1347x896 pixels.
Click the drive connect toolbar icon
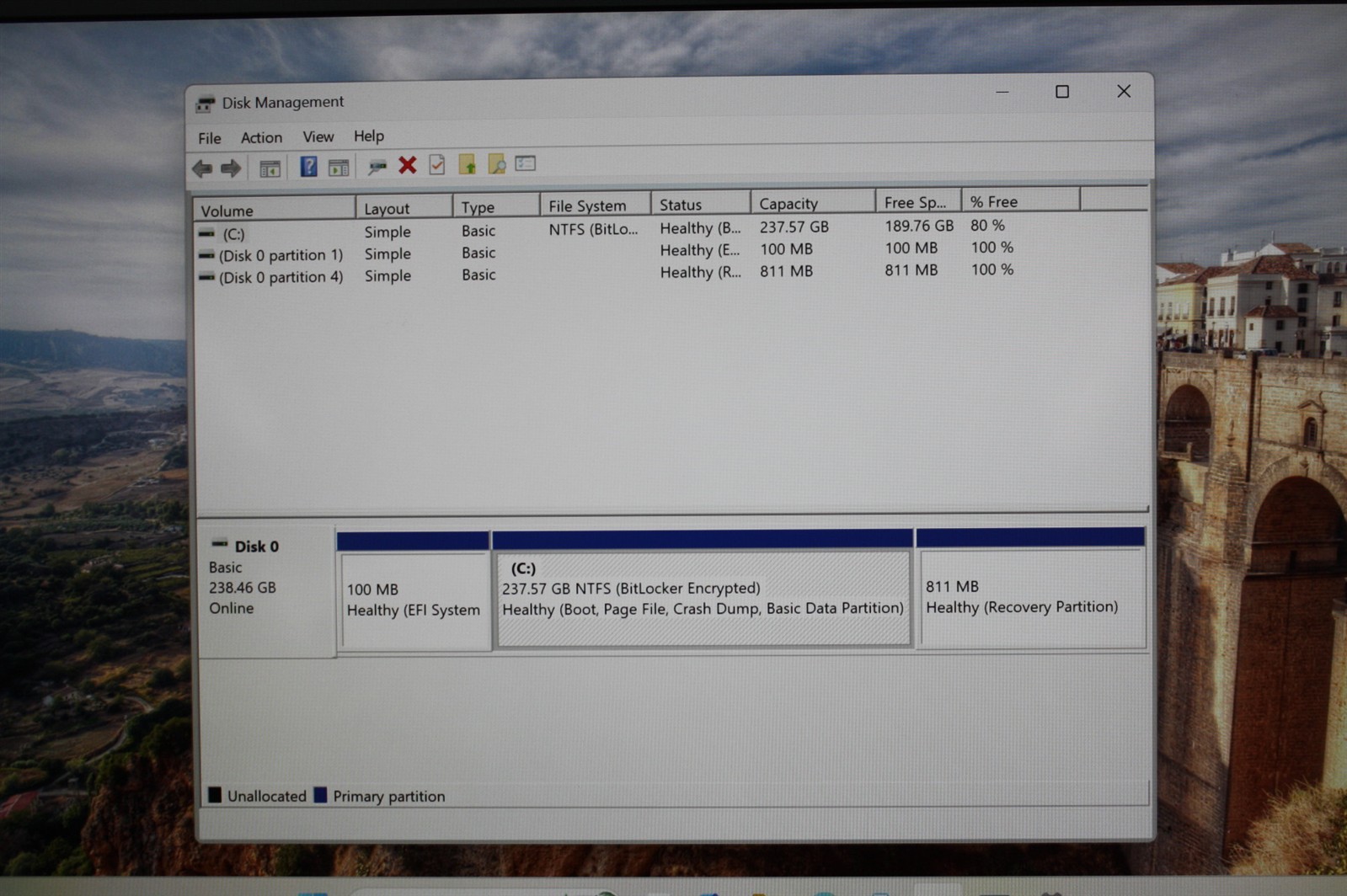[377, 167]
